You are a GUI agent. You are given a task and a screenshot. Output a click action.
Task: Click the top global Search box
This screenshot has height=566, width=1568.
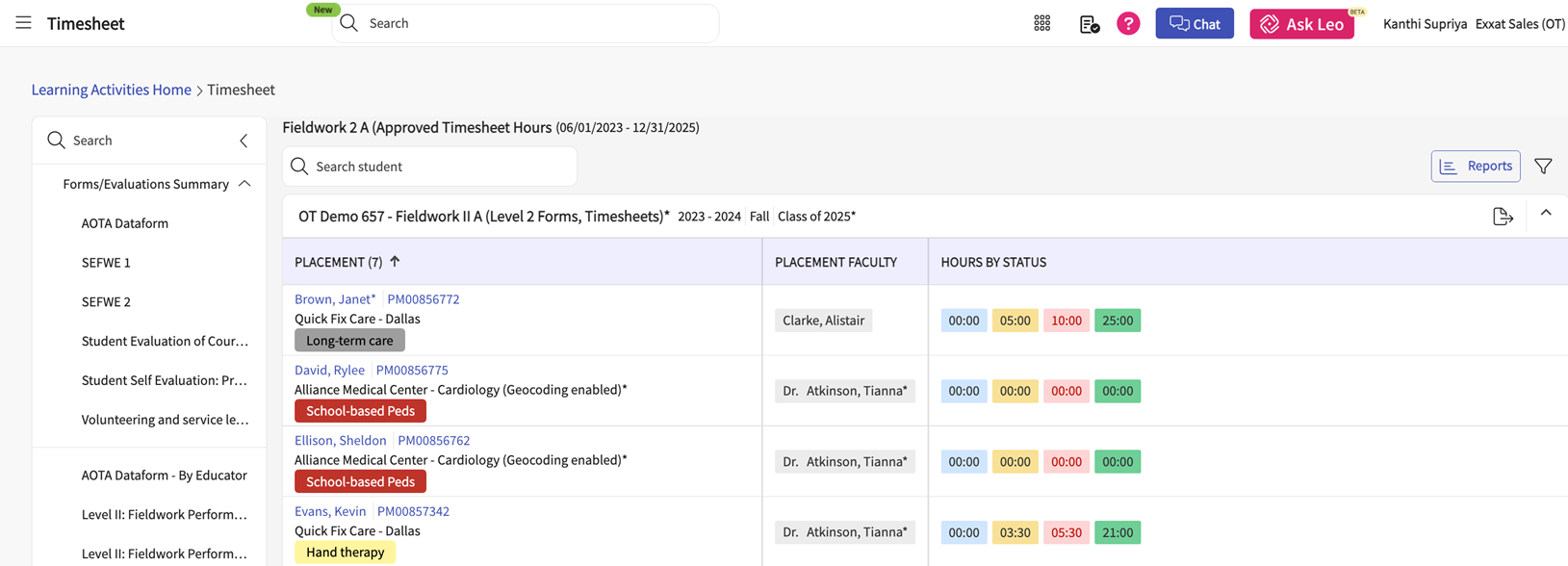pos(525,23)
